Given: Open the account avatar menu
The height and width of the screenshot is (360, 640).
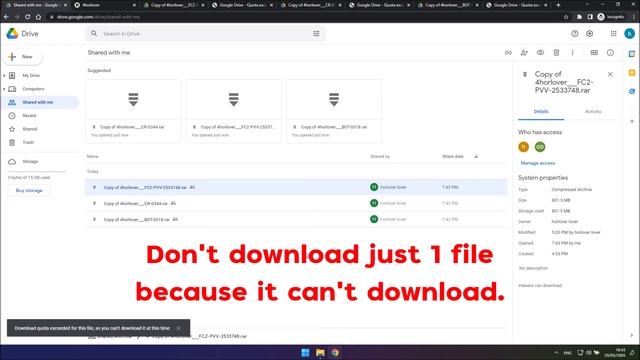Looking at the screenshot, I should pos(629,33).
